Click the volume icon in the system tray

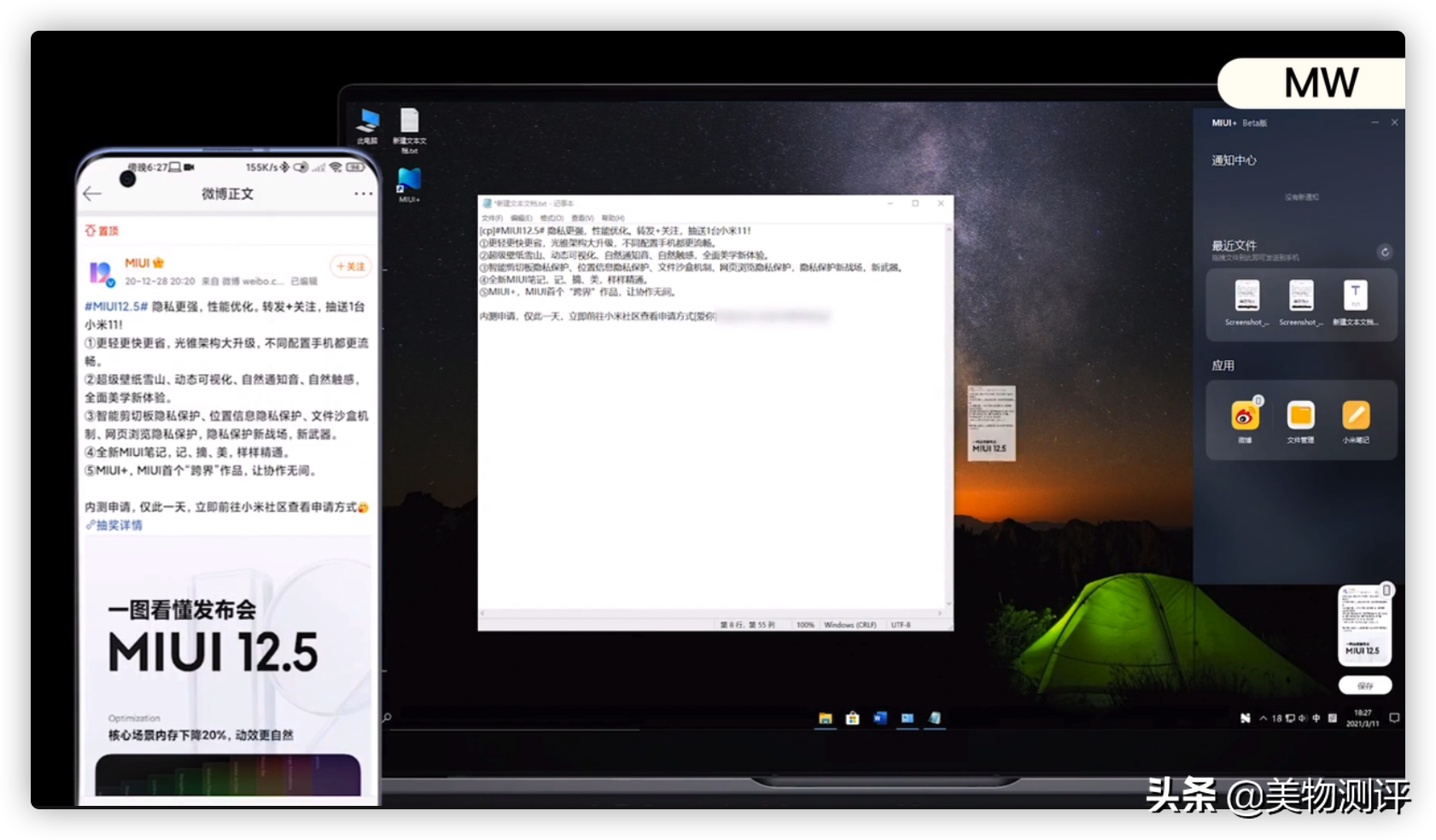click(x=1303, y=719)
